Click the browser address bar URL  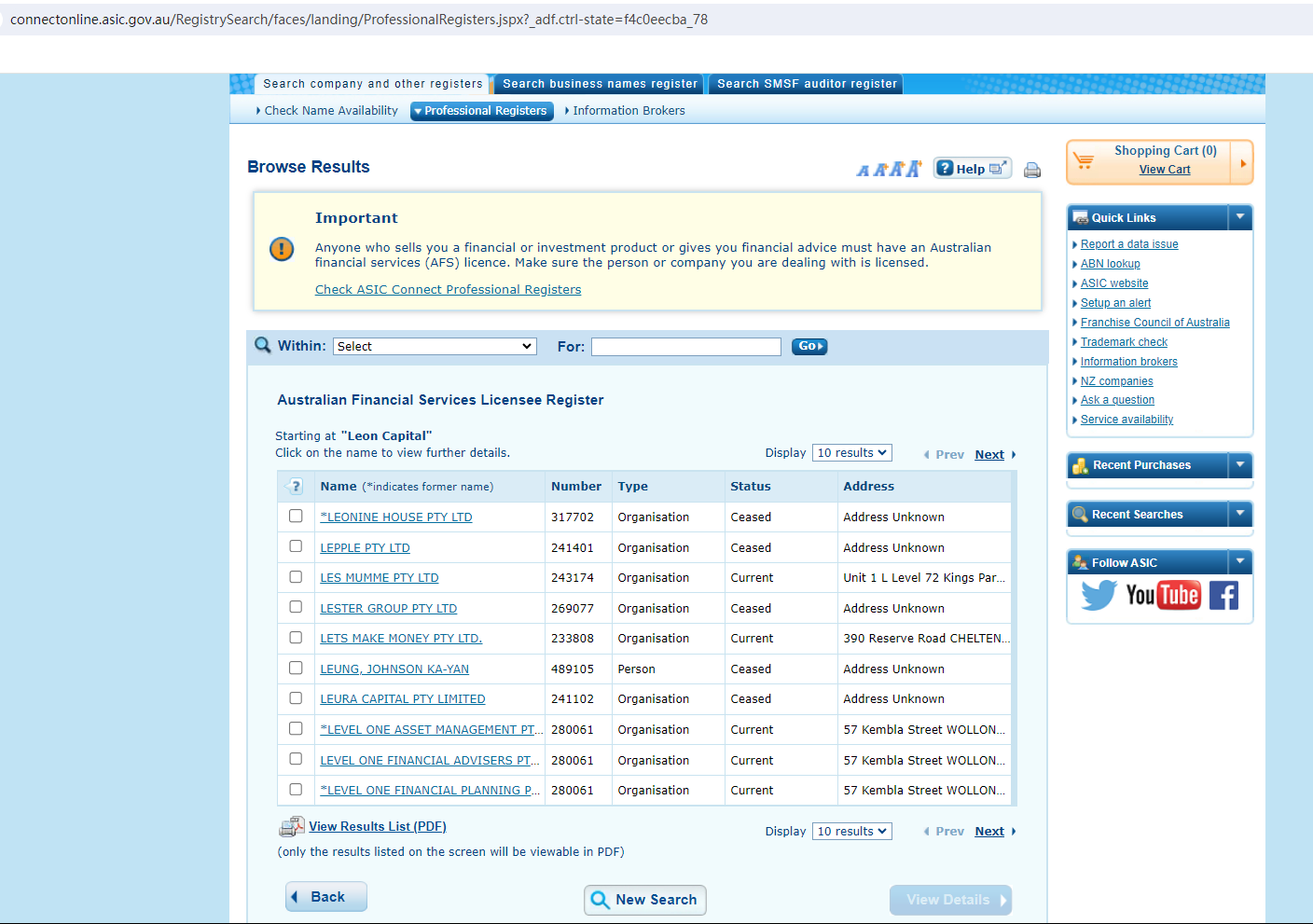[359, 20]
